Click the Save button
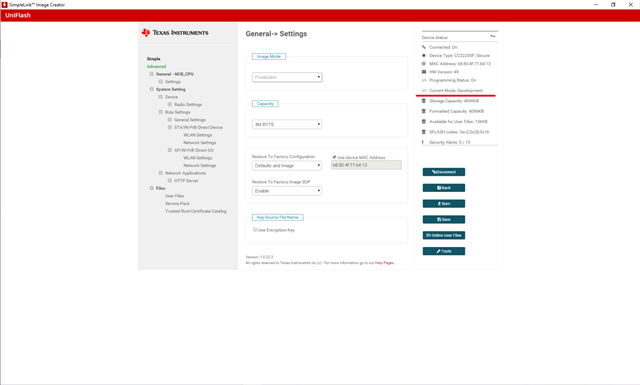Image resolution: width=640 pixels, height=385 pixels. 444,220
